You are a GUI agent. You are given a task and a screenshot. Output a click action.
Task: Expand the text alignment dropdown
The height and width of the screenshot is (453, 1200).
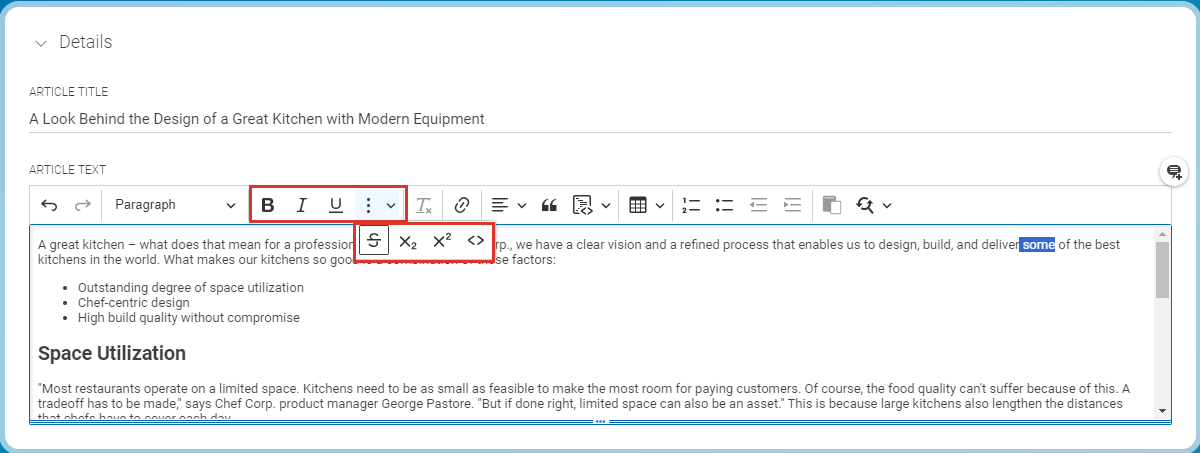coord(510,205)
